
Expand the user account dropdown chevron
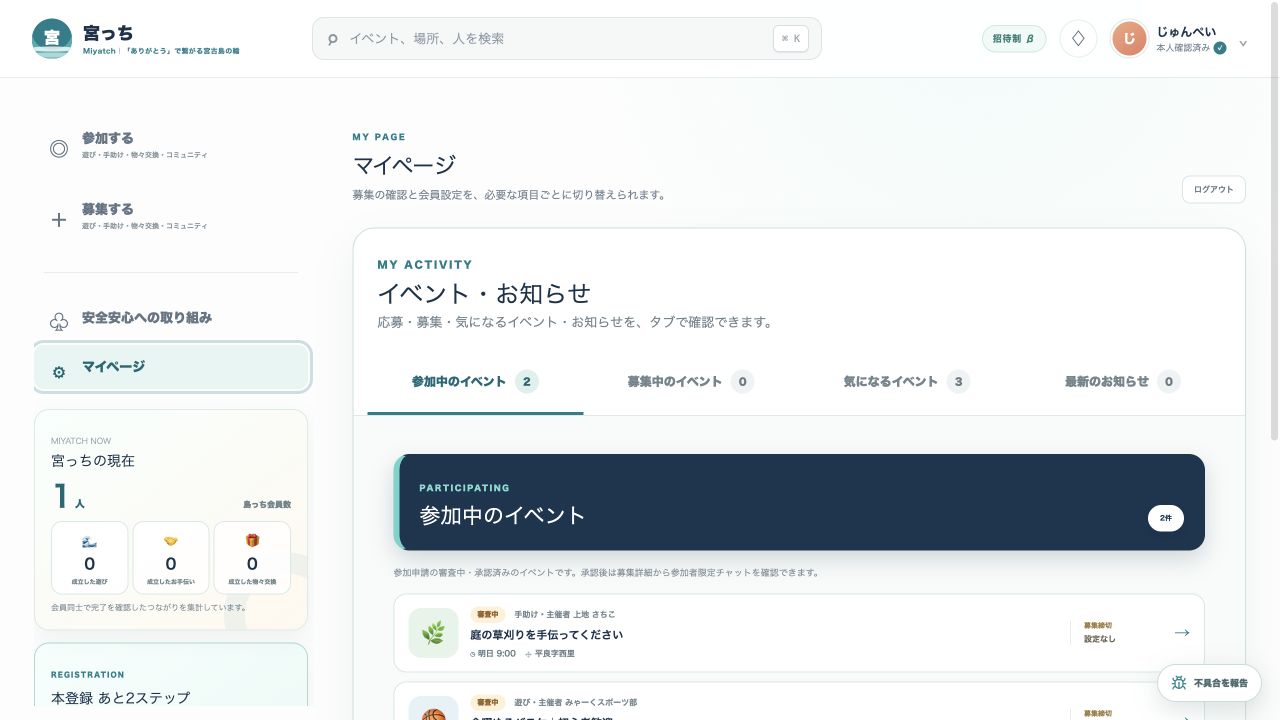tap(1243, 43)
